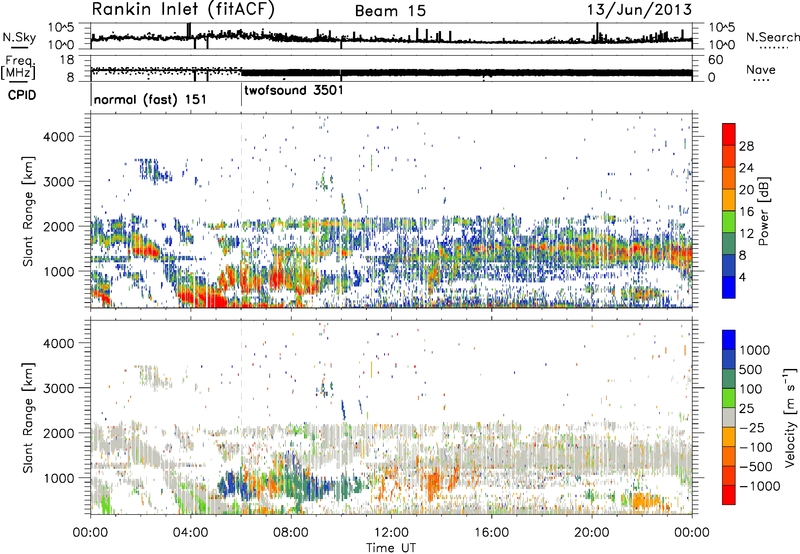Select the 'normal (fast) 151' CPID text
Screen dimensions: 800x554
coord(151,99)
